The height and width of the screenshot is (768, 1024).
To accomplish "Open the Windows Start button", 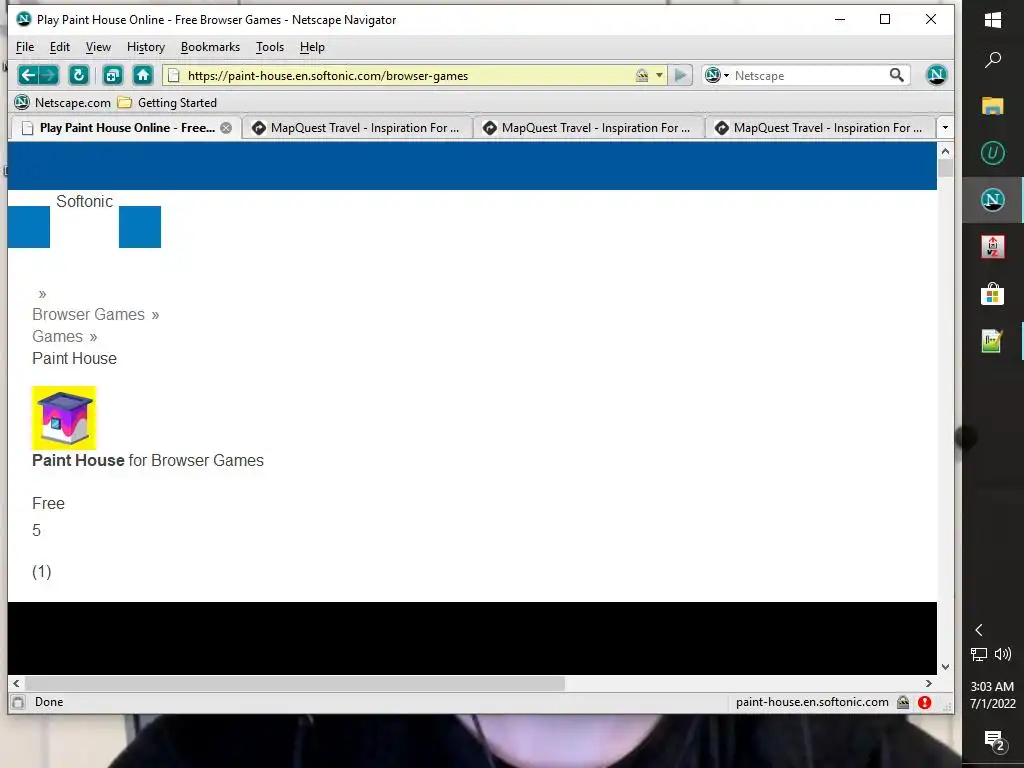I will 993,20.
